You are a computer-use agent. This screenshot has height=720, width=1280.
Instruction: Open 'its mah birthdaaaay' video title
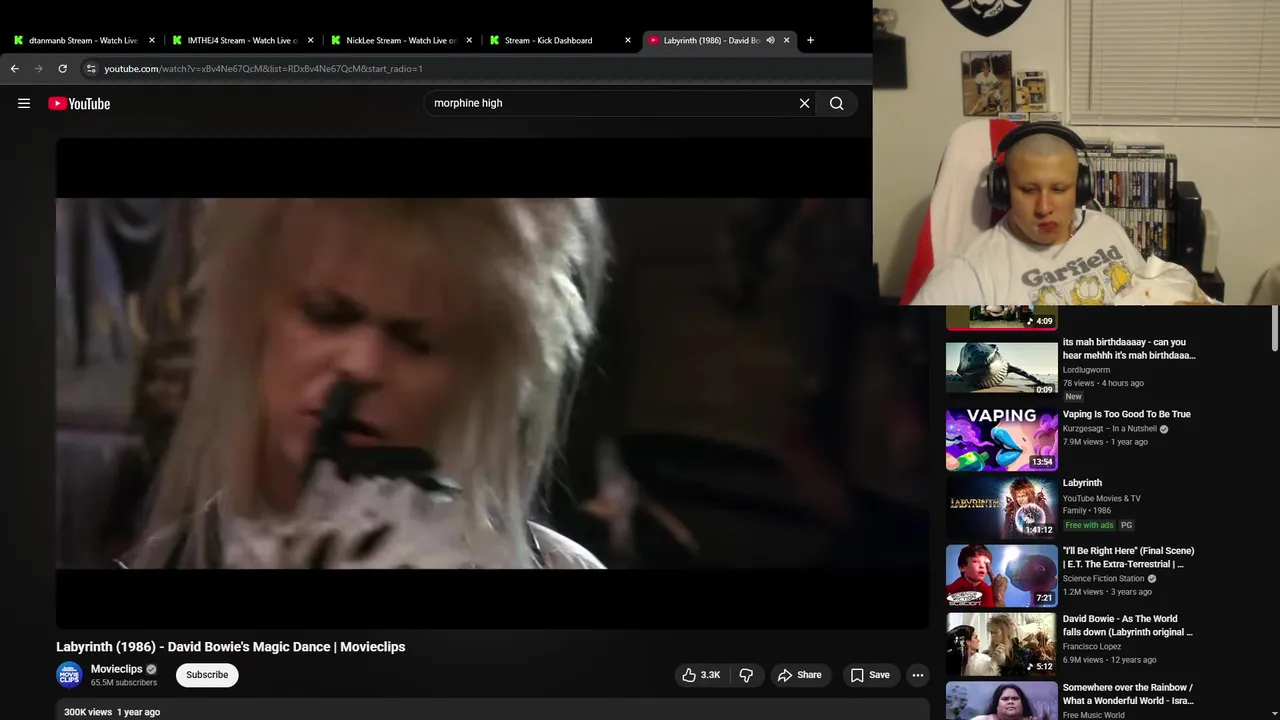point(1129,349)
